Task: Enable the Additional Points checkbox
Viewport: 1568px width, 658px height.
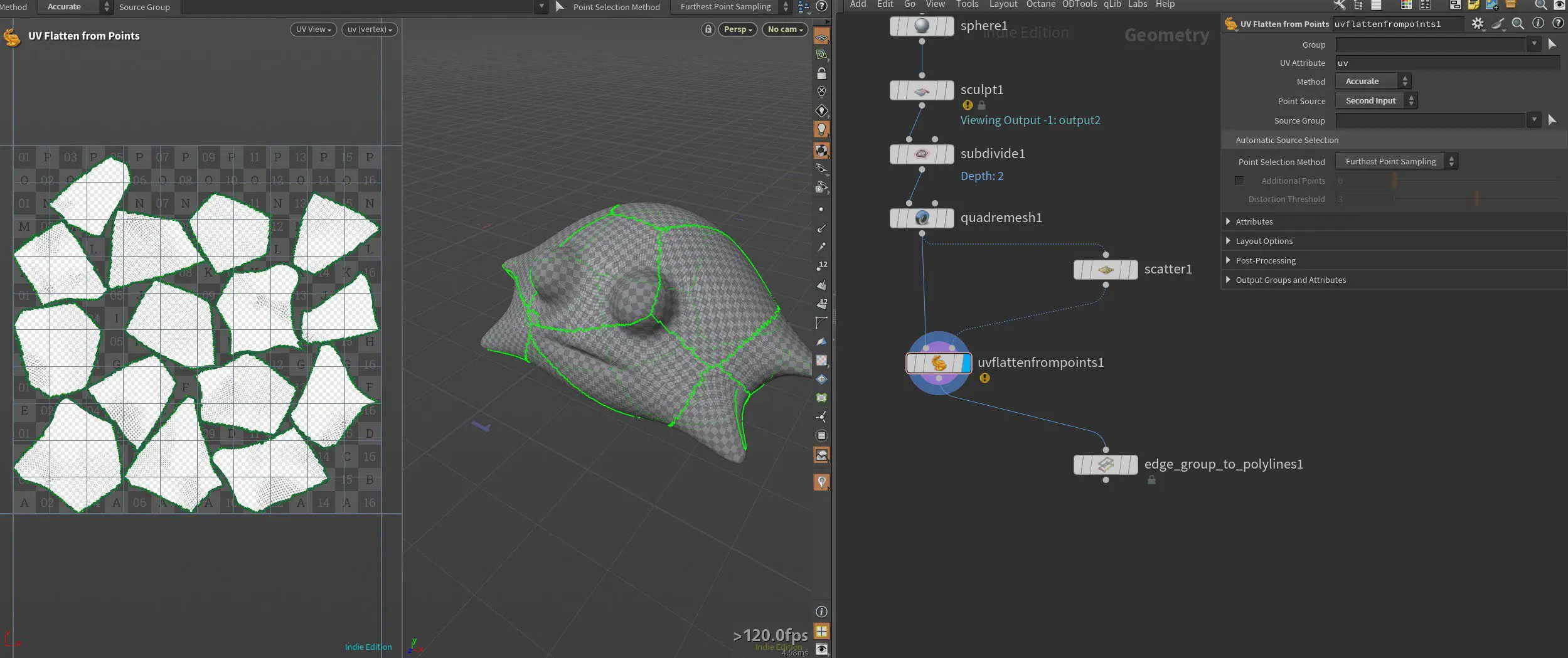Action: (x=1239, y=181)
